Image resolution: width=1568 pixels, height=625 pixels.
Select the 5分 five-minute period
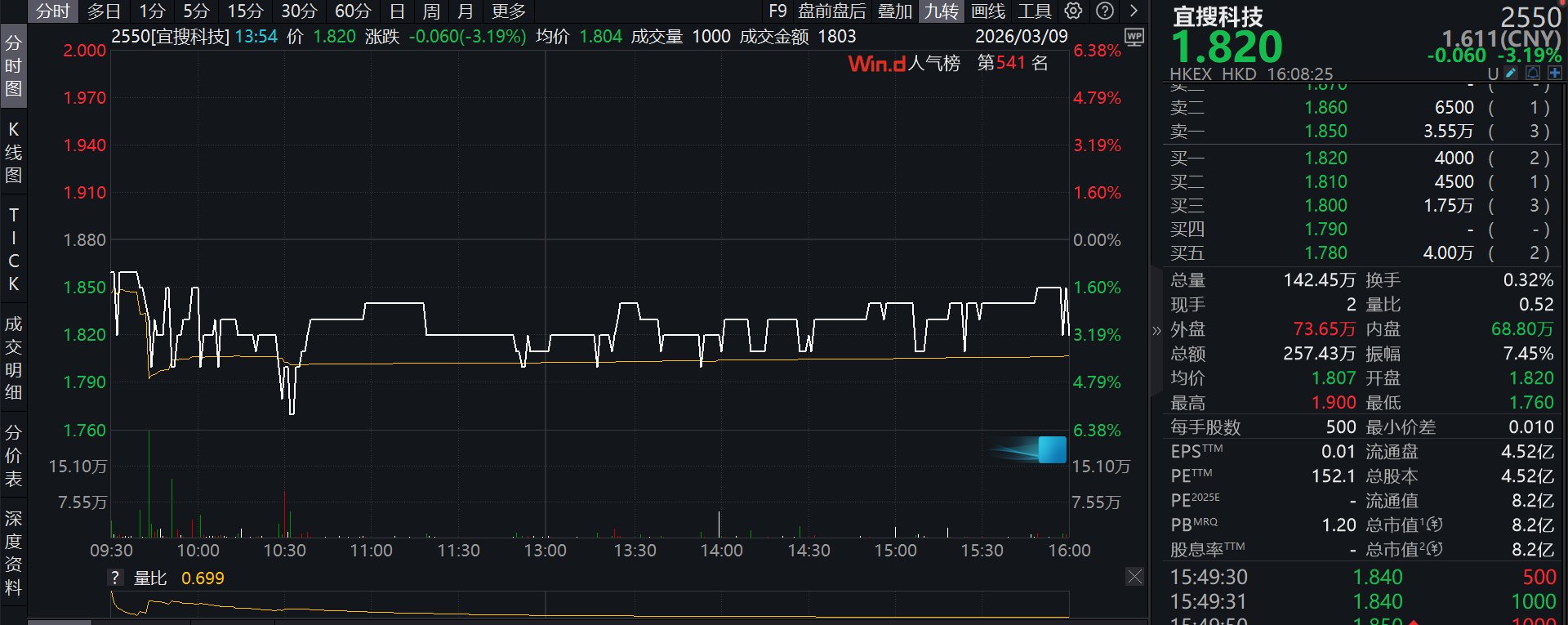click(196, 11)
